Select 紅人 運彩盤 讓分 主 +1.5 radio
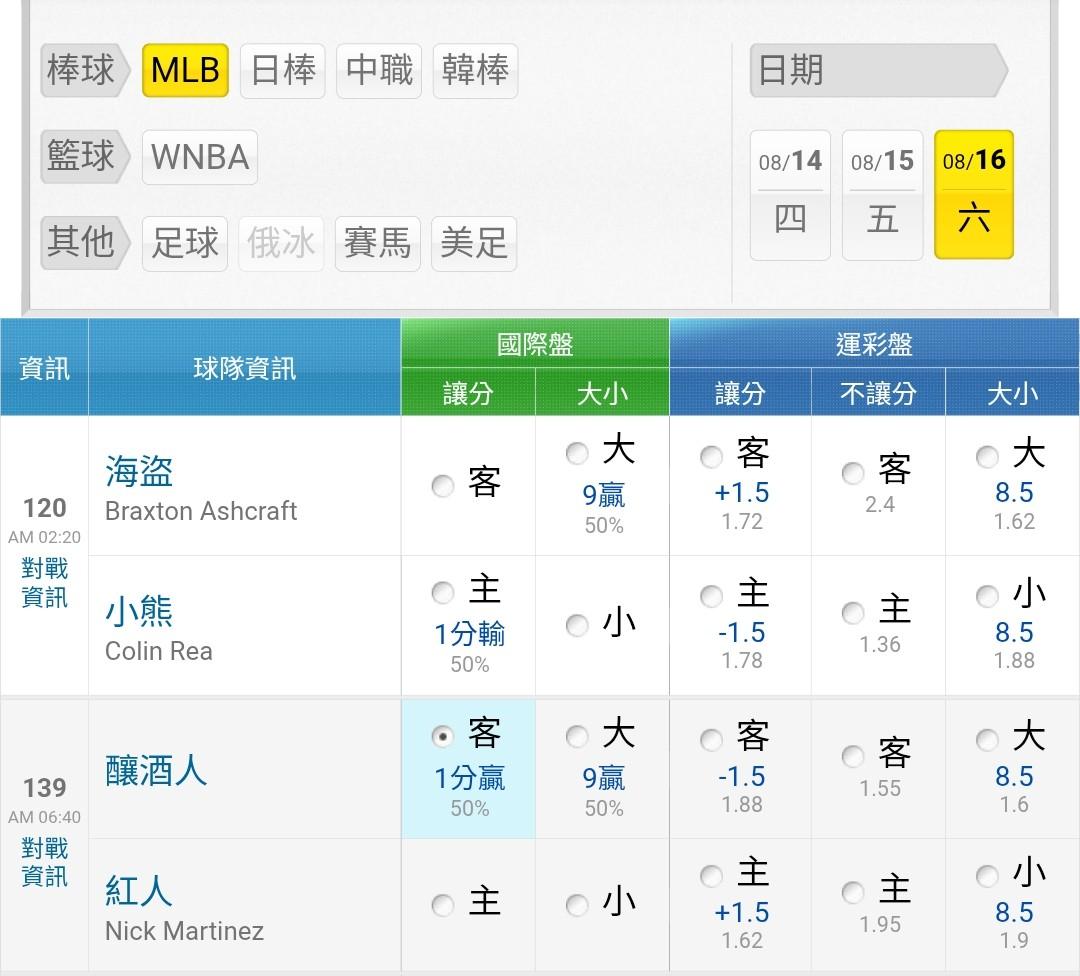 click(712, 876)
